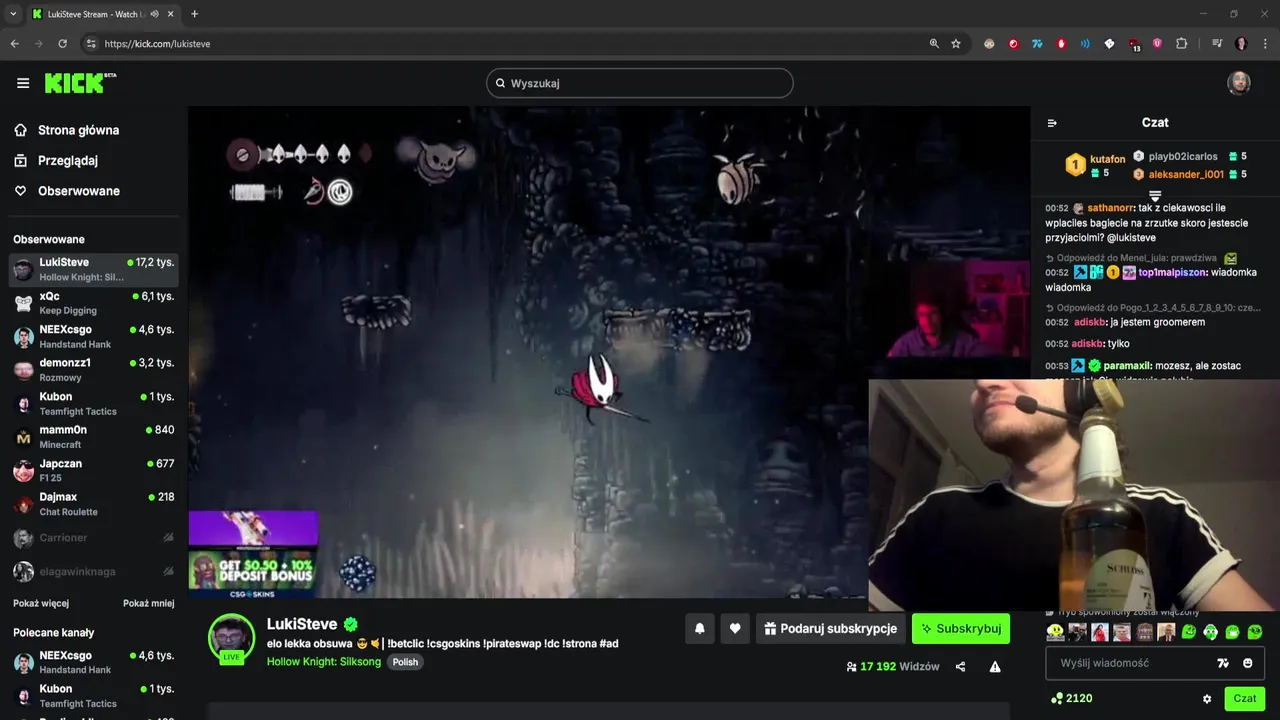Viewport: 1280px width, 720px height.
Task: Click the report warning triangle icon
Action: coord(995,667)
